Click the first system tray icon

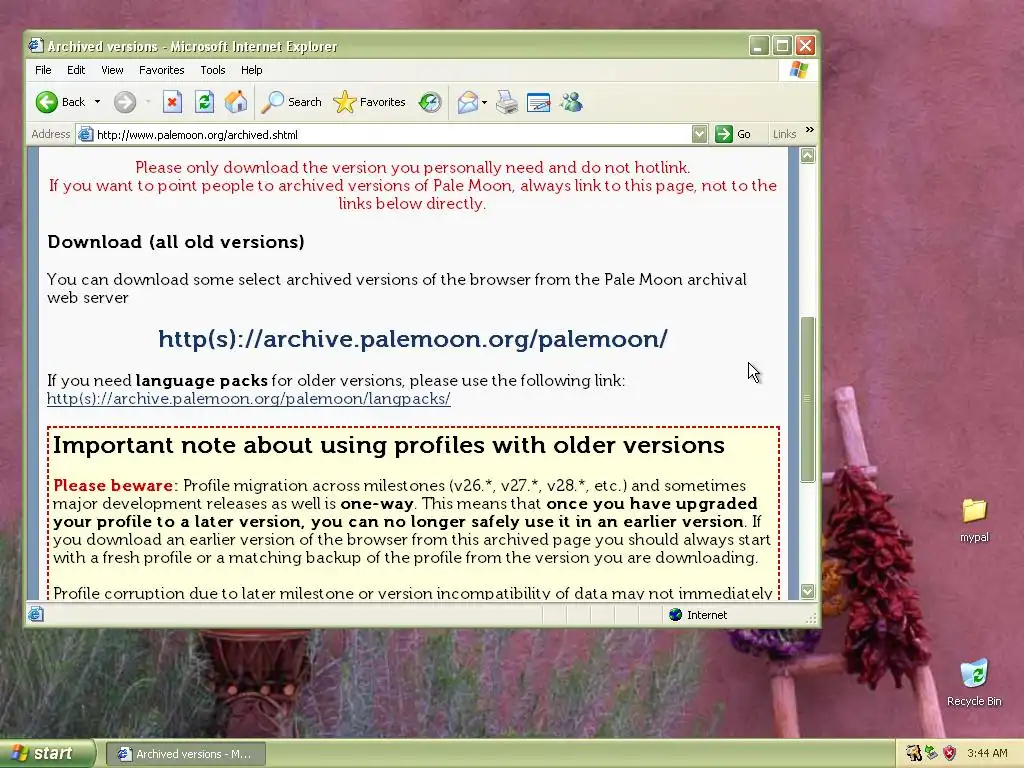(914, 753)
